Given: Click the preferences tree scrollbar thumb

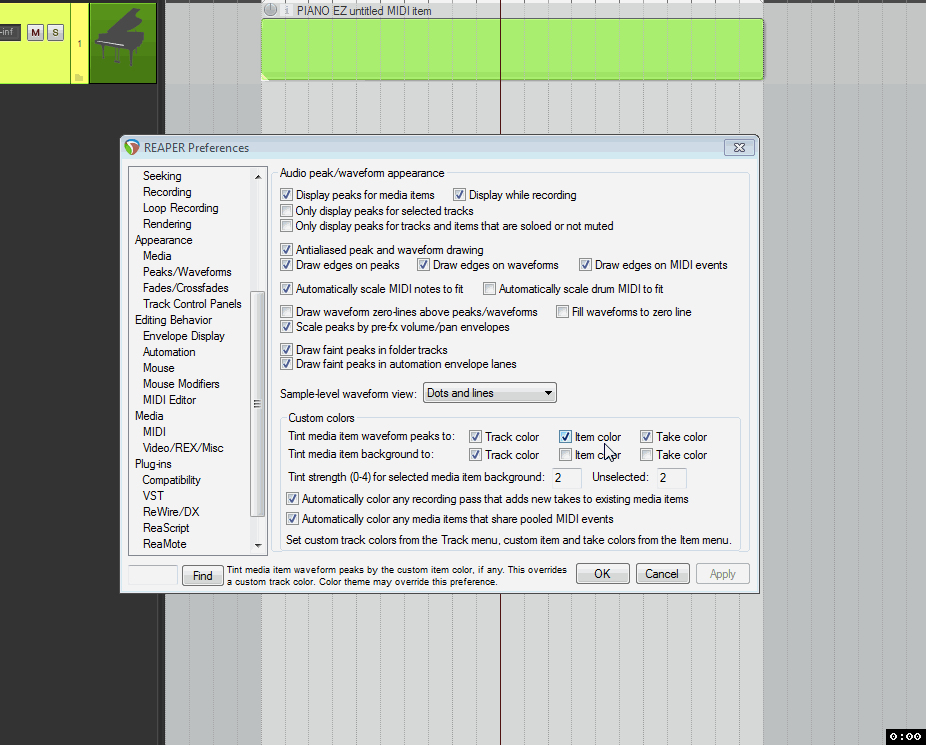Looking at the screenshot, I should click(257, 404).
